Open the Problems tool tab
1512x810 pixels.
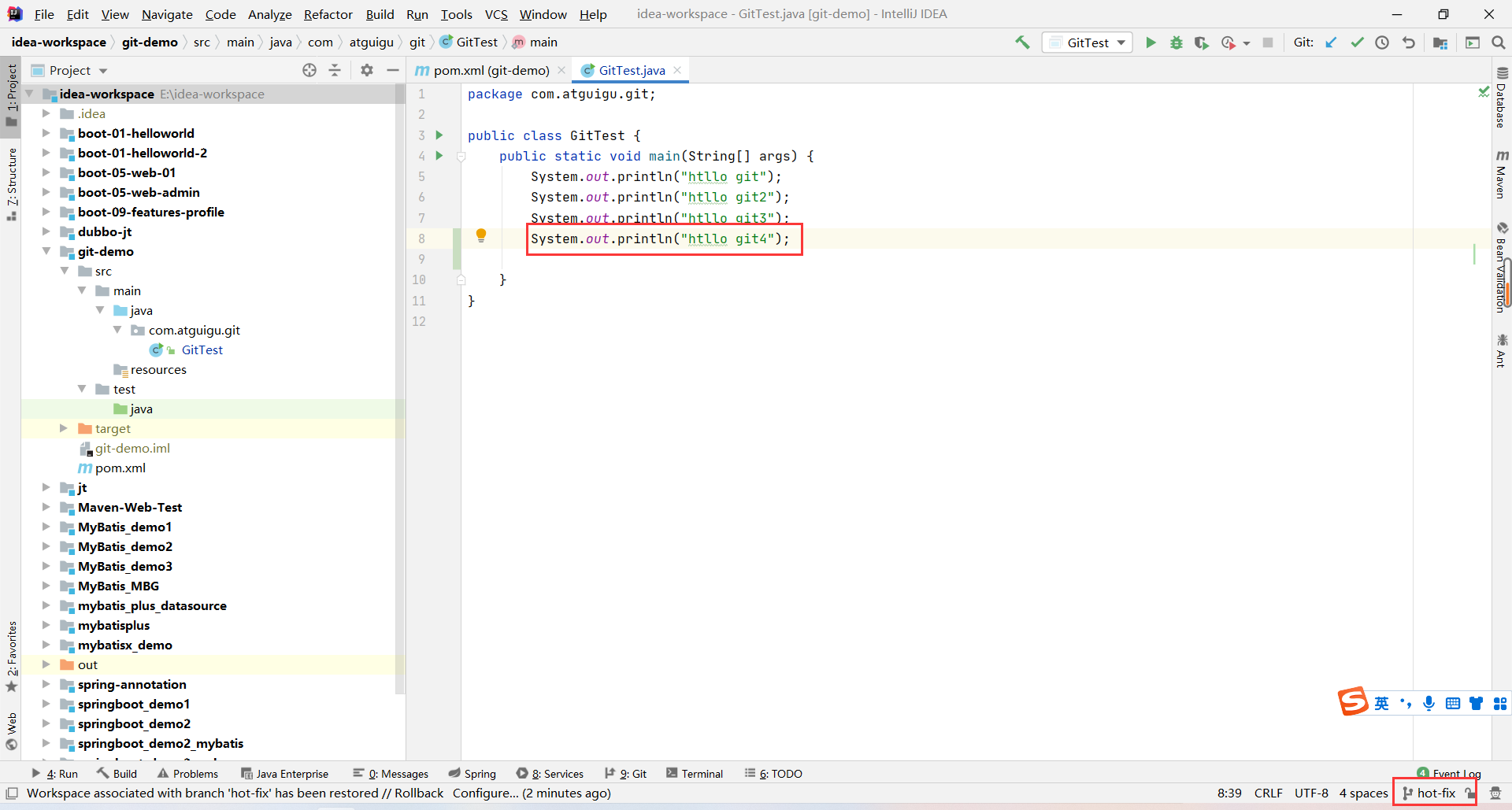point(187,774)
